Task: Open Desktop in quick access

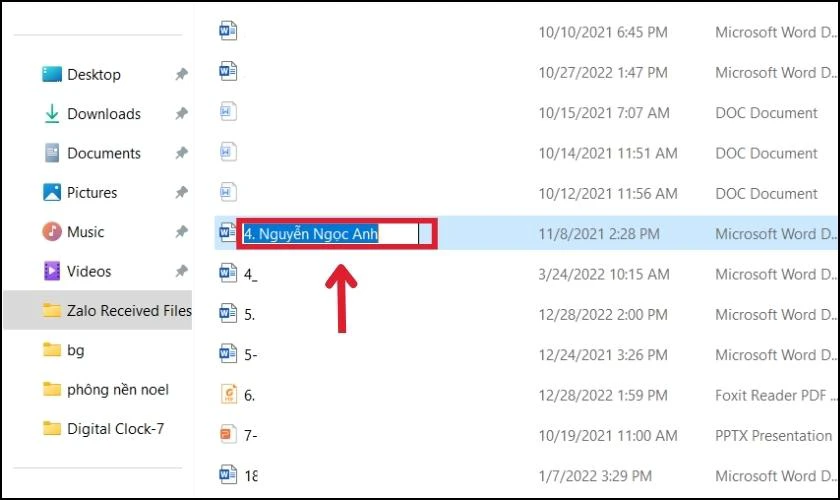Action: 94,74
